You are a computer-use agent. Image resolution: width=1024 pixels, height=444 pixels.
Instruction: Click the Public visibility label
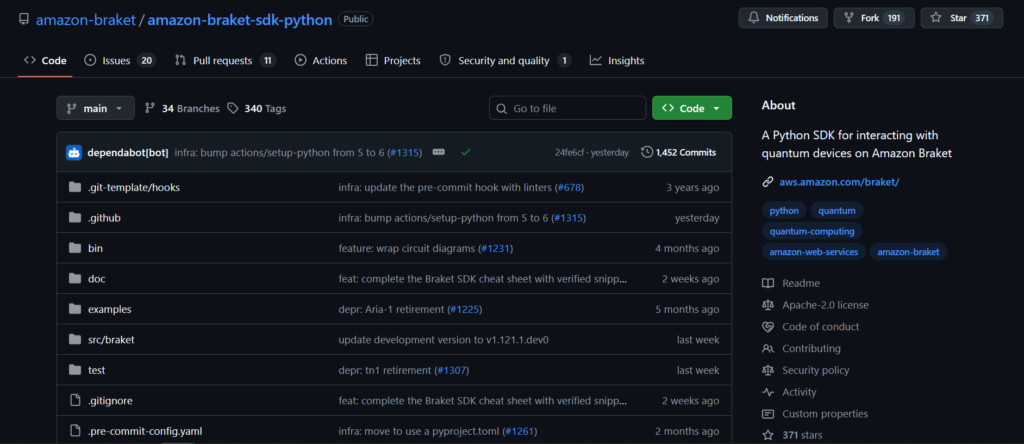click(x=356, y=20)
